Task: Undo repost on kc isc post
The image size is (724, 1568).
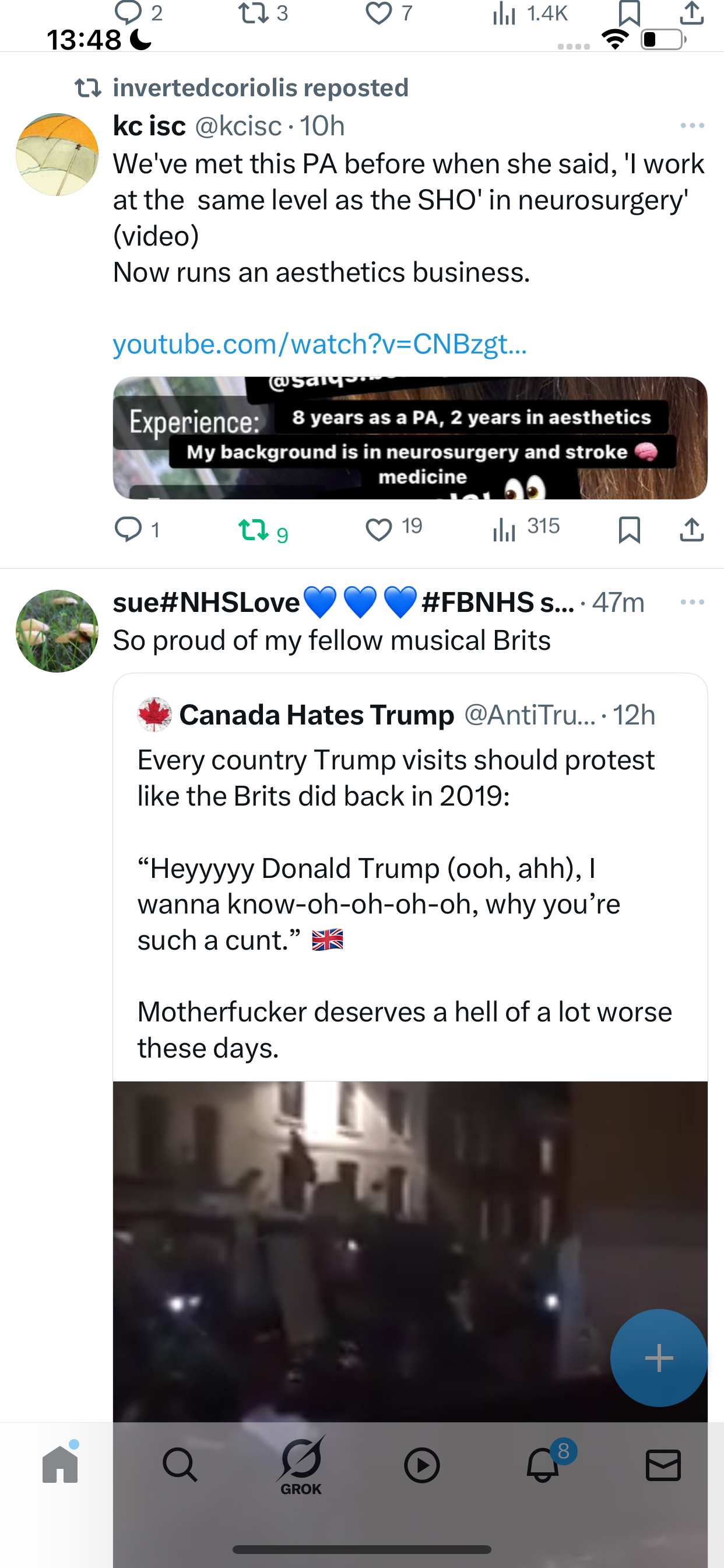Action: click(263, 530)
